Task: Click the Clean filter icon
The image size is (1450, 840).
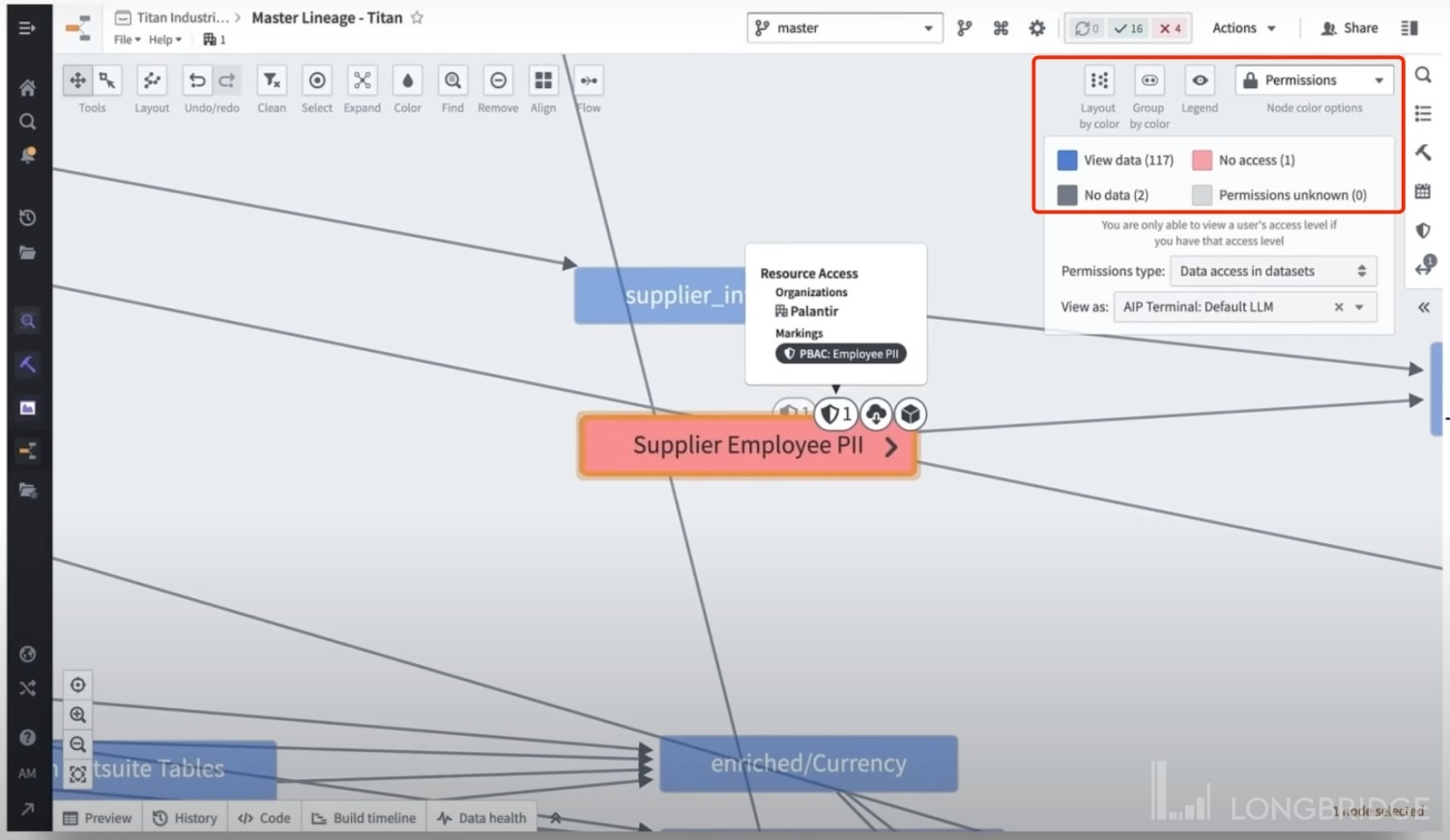Action: point(272,80)
